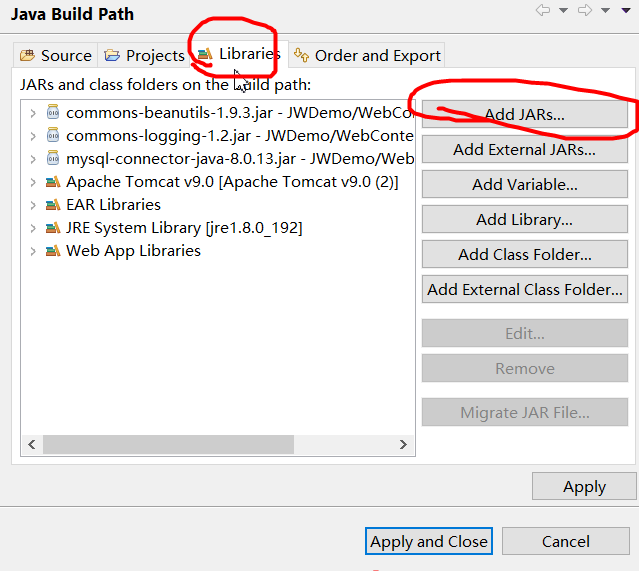Click the Libraries tab books icon

[x=205, y=53]
